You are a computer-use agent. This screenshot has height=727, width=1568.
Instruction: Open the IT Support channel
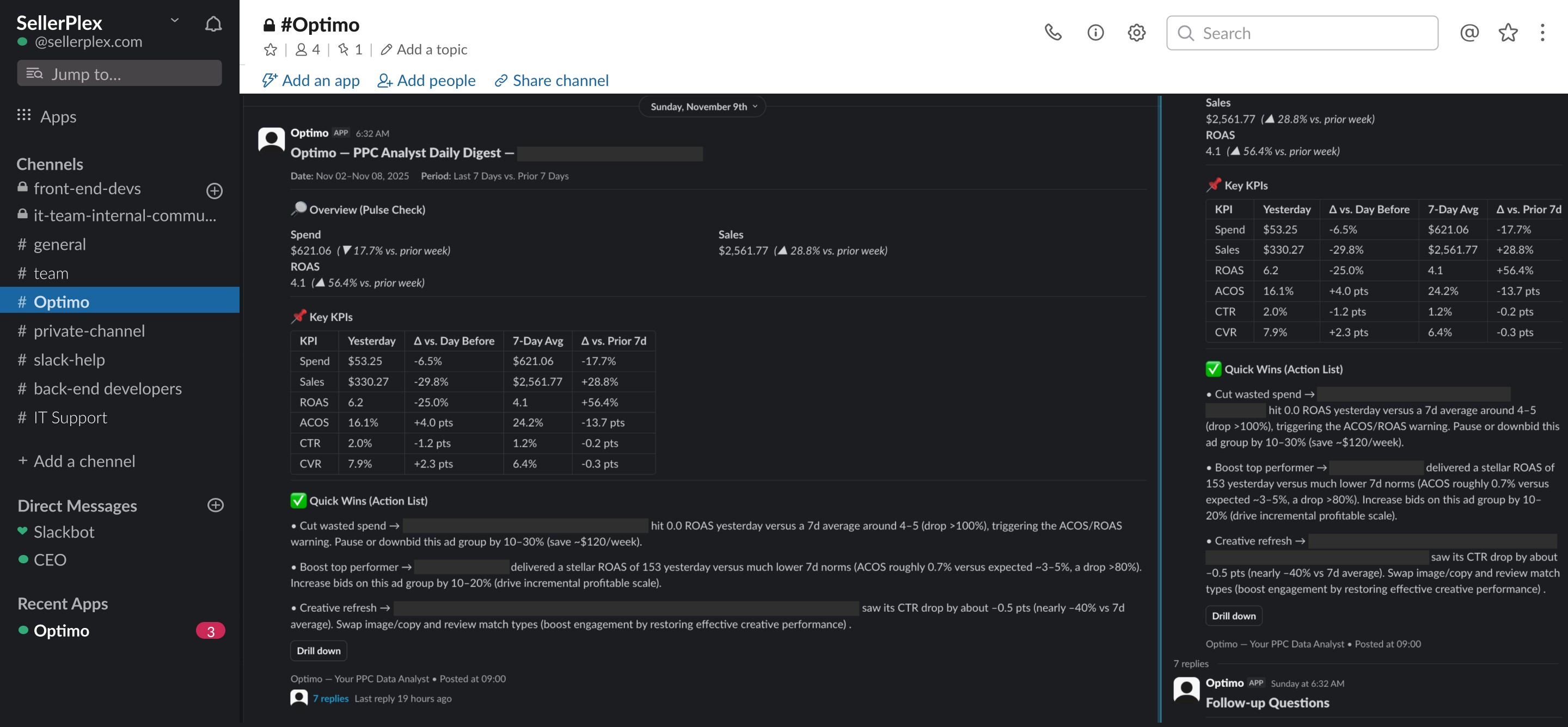(70, 417)
